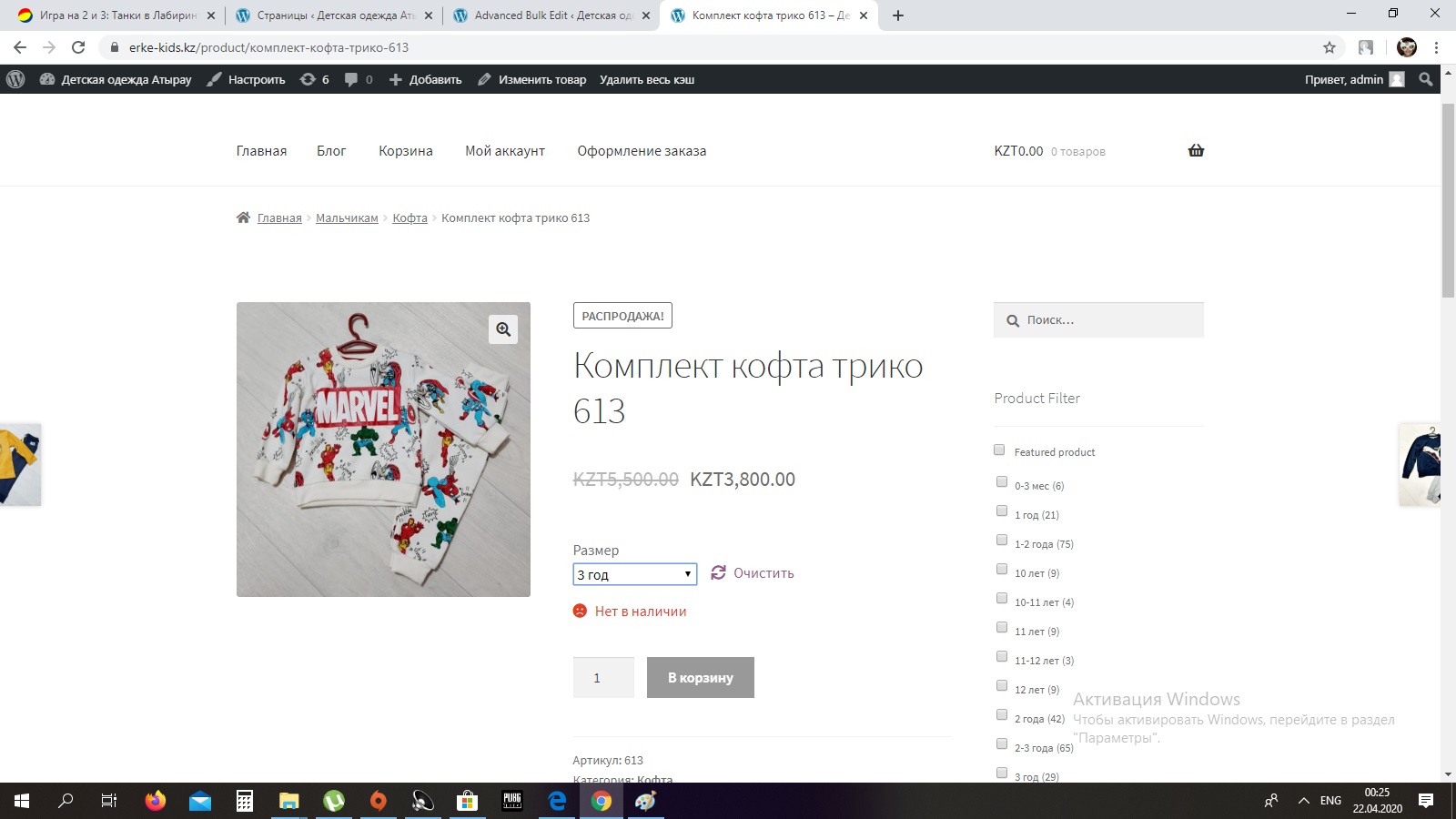
Task: Open Origin from the taskbar
Action: coord(379,801)
